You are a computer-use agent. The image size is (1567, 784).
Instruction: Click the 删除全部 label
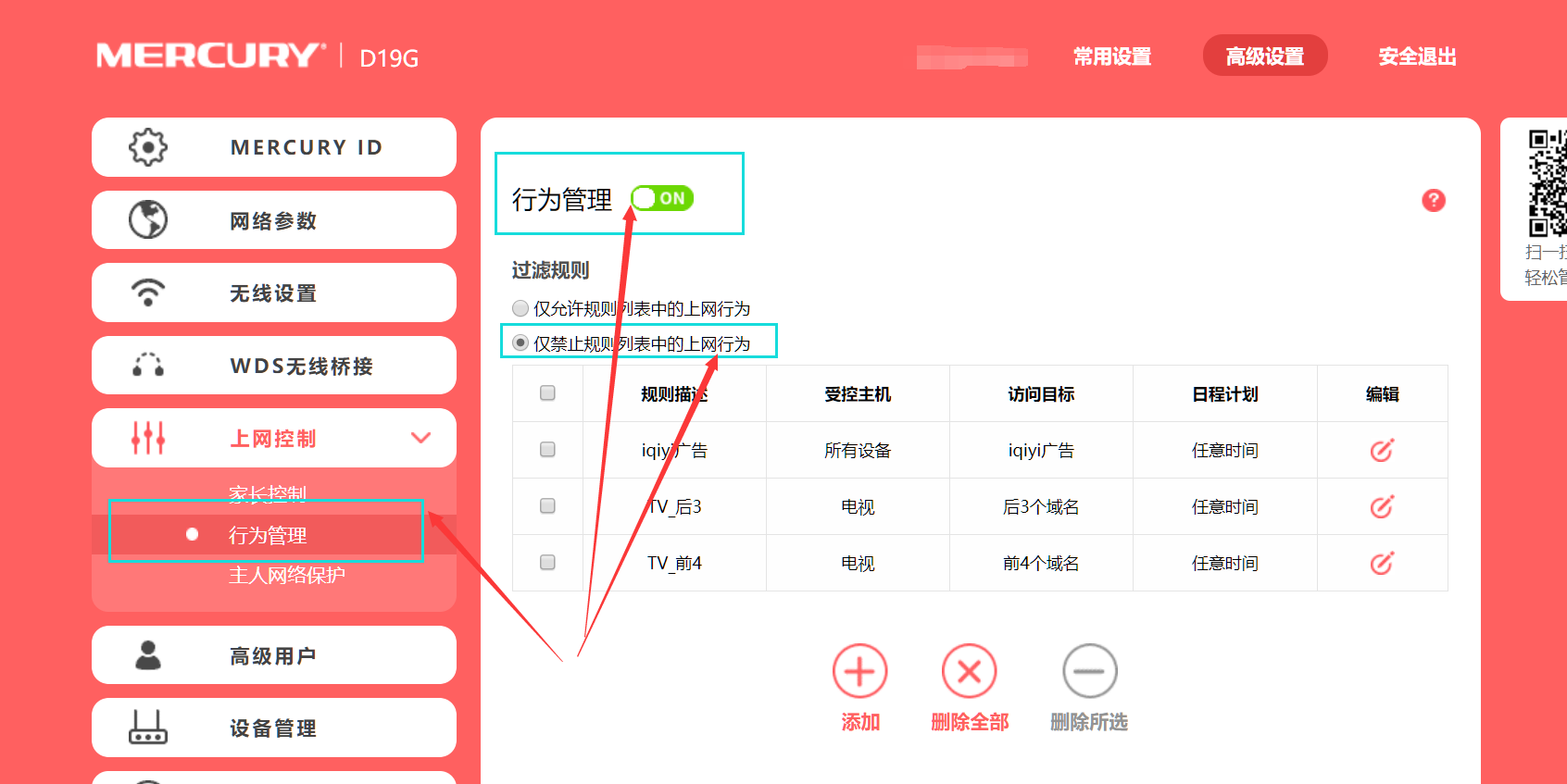point(970,722)
